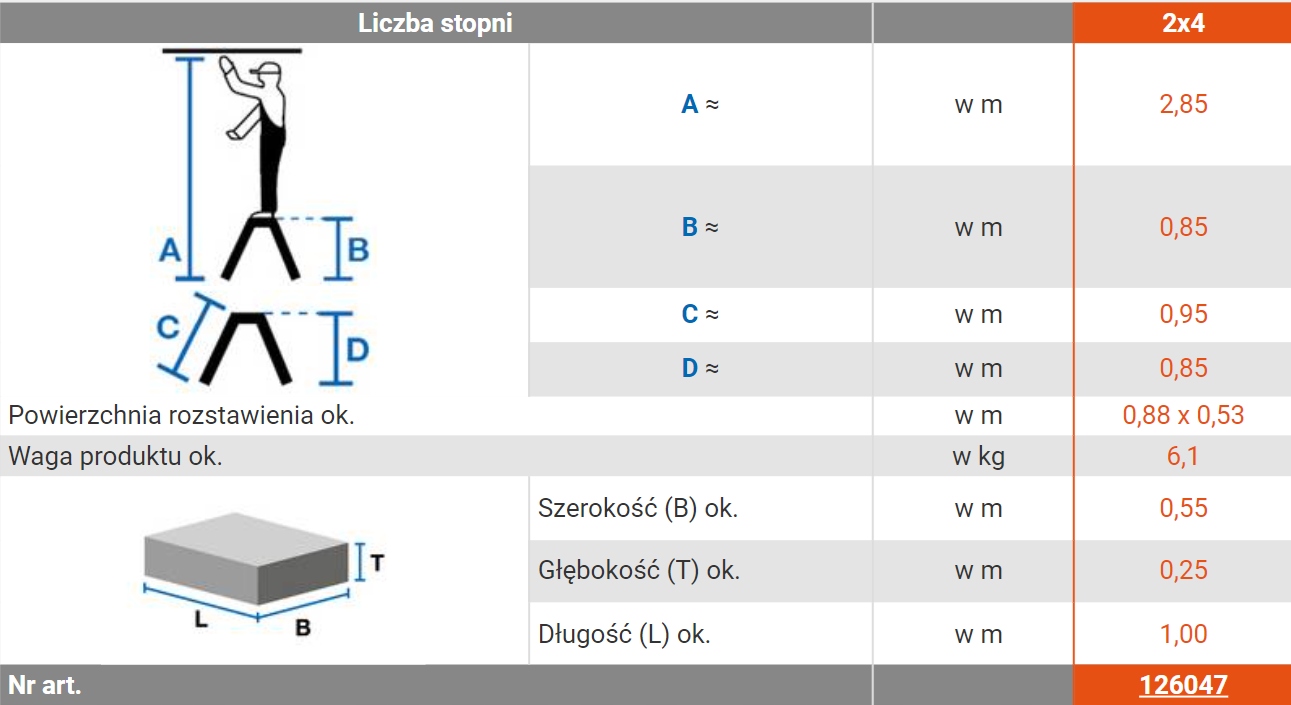The image size is (1291, 705).
Task: Select the C ≈ row label
Action: (x=700, y=314)
